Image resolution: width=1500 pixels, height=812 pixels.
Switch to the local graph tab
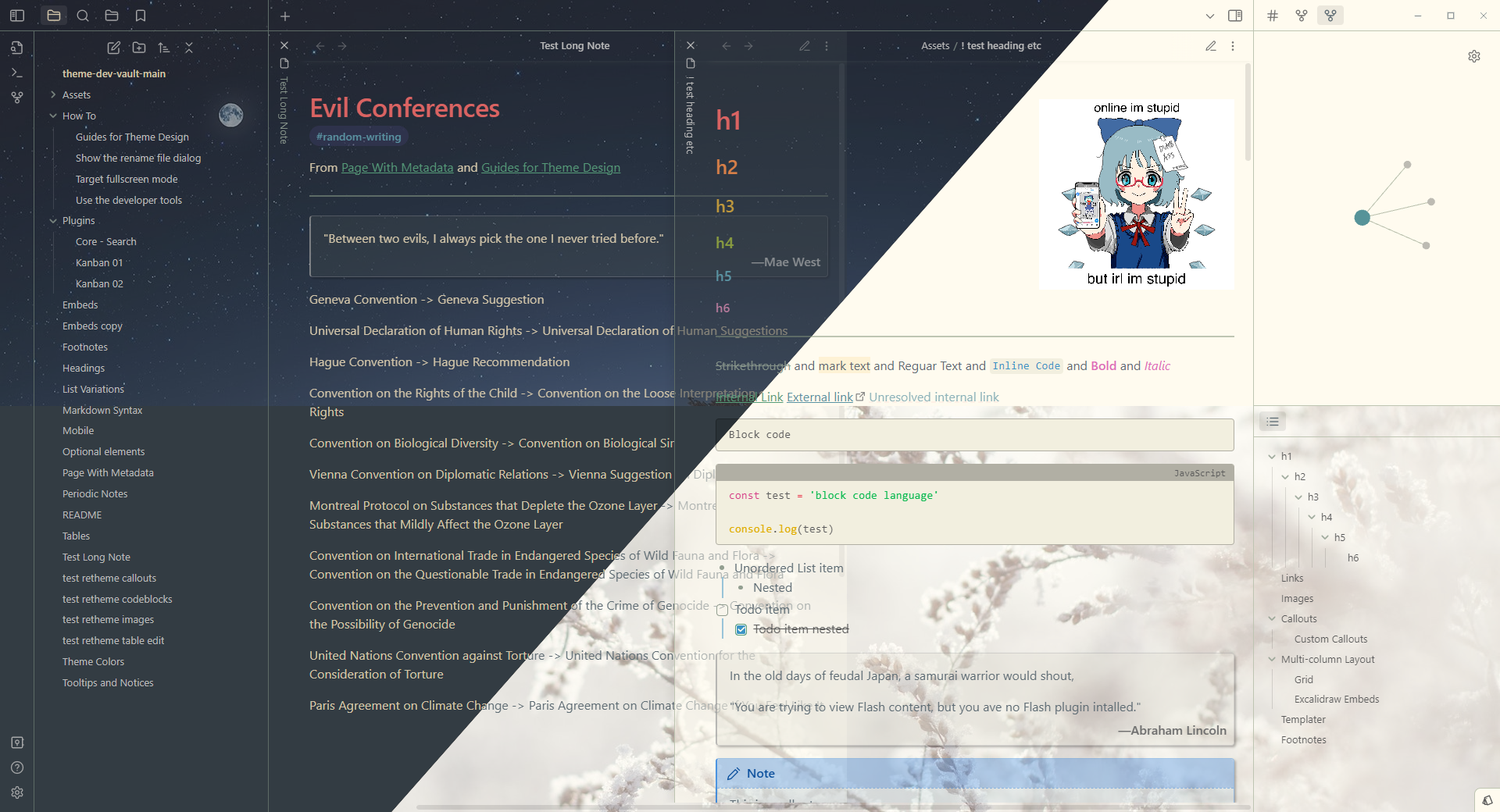point(1330,16)
